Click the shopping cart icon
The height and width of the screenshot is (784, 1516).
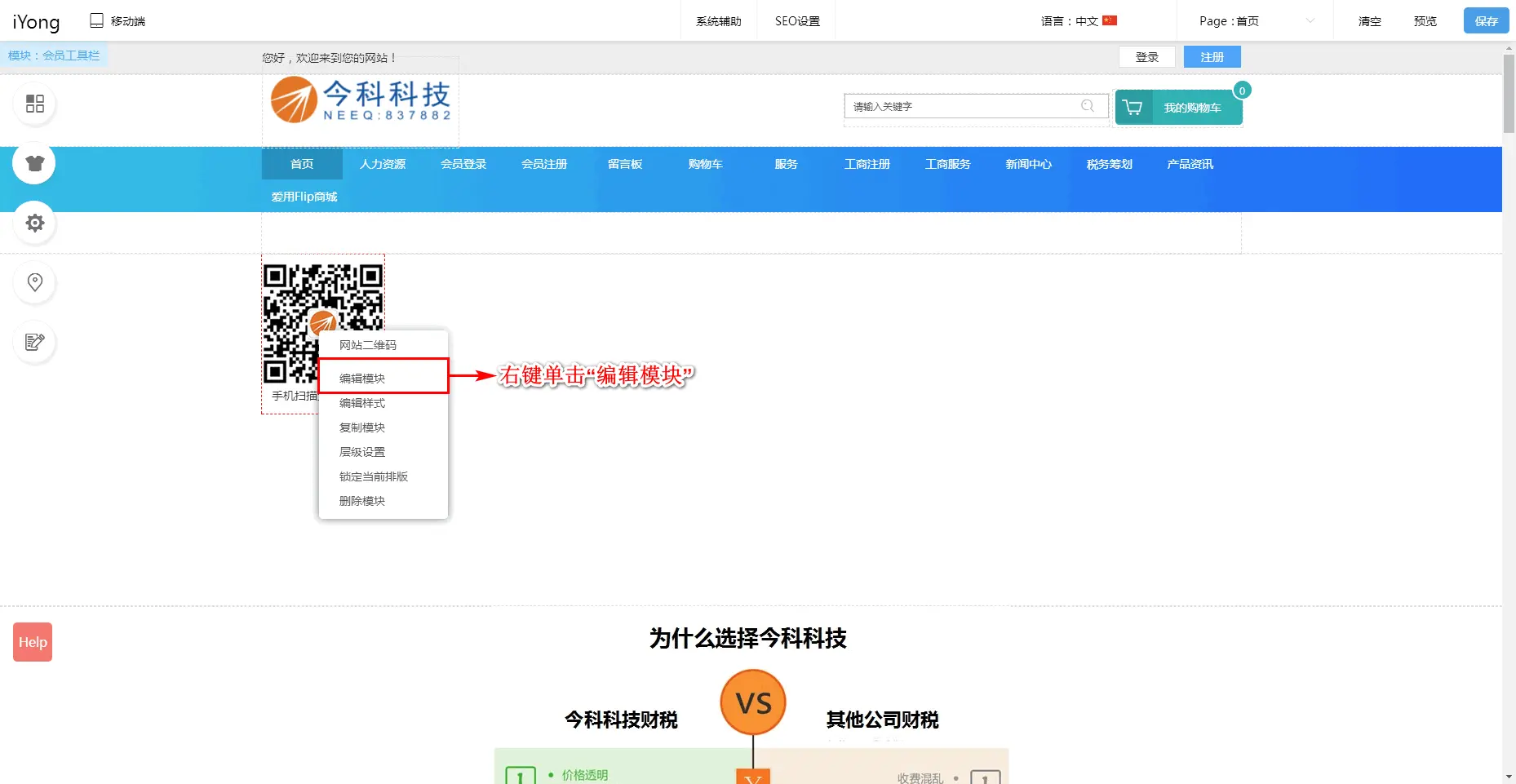click(1133, 108)
